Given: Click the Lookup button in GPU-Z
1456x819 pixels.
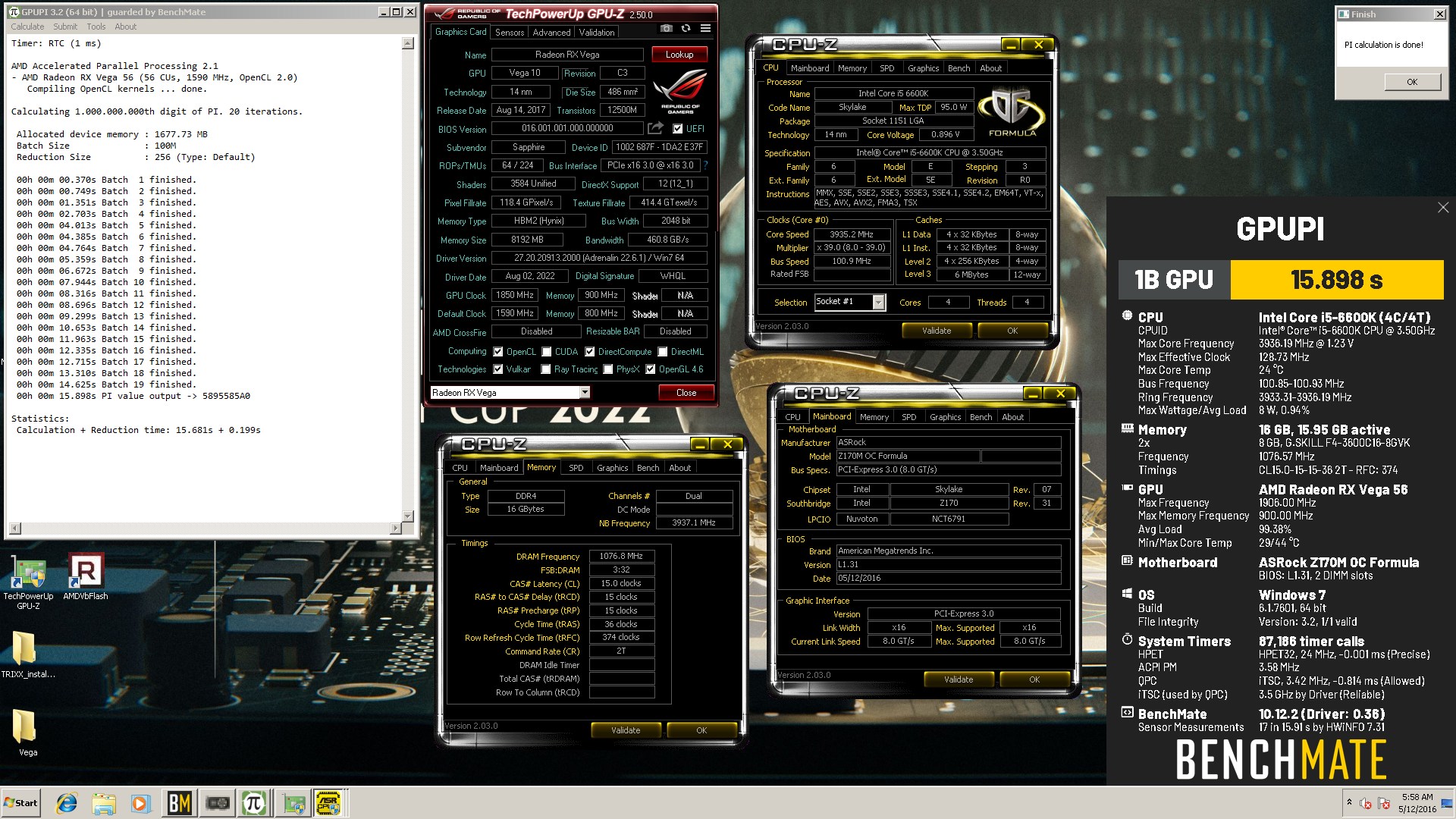Looking at the screenshot, I should pos(679,55).
